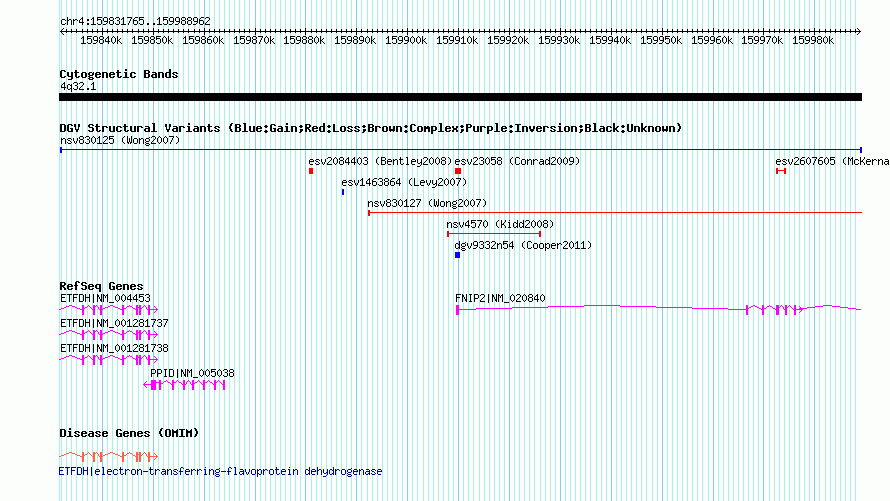
Task: Click the ETFDH NM_004453 transcript glyph
Action: [x=108, y=310]
